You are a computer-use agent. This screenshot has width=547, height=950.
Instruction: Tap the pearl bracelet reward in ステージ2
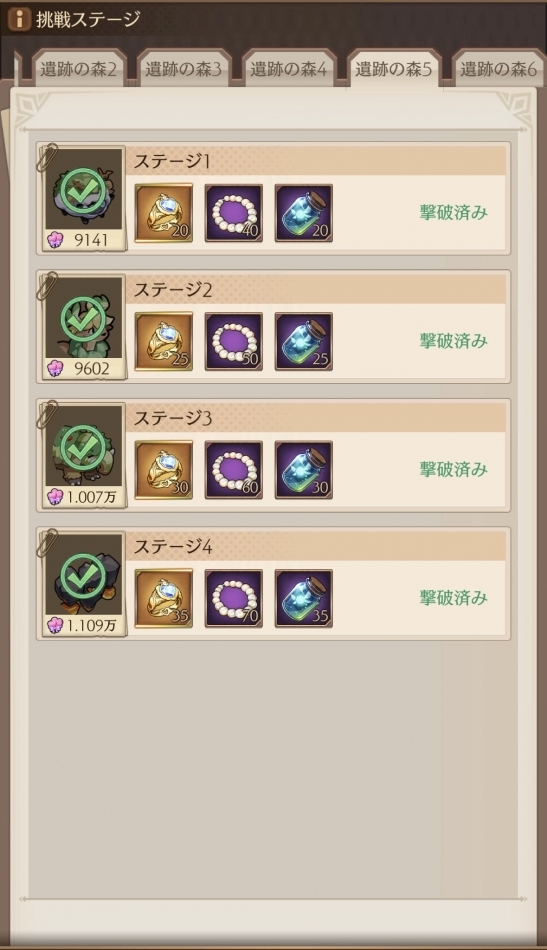click(234, 342)
